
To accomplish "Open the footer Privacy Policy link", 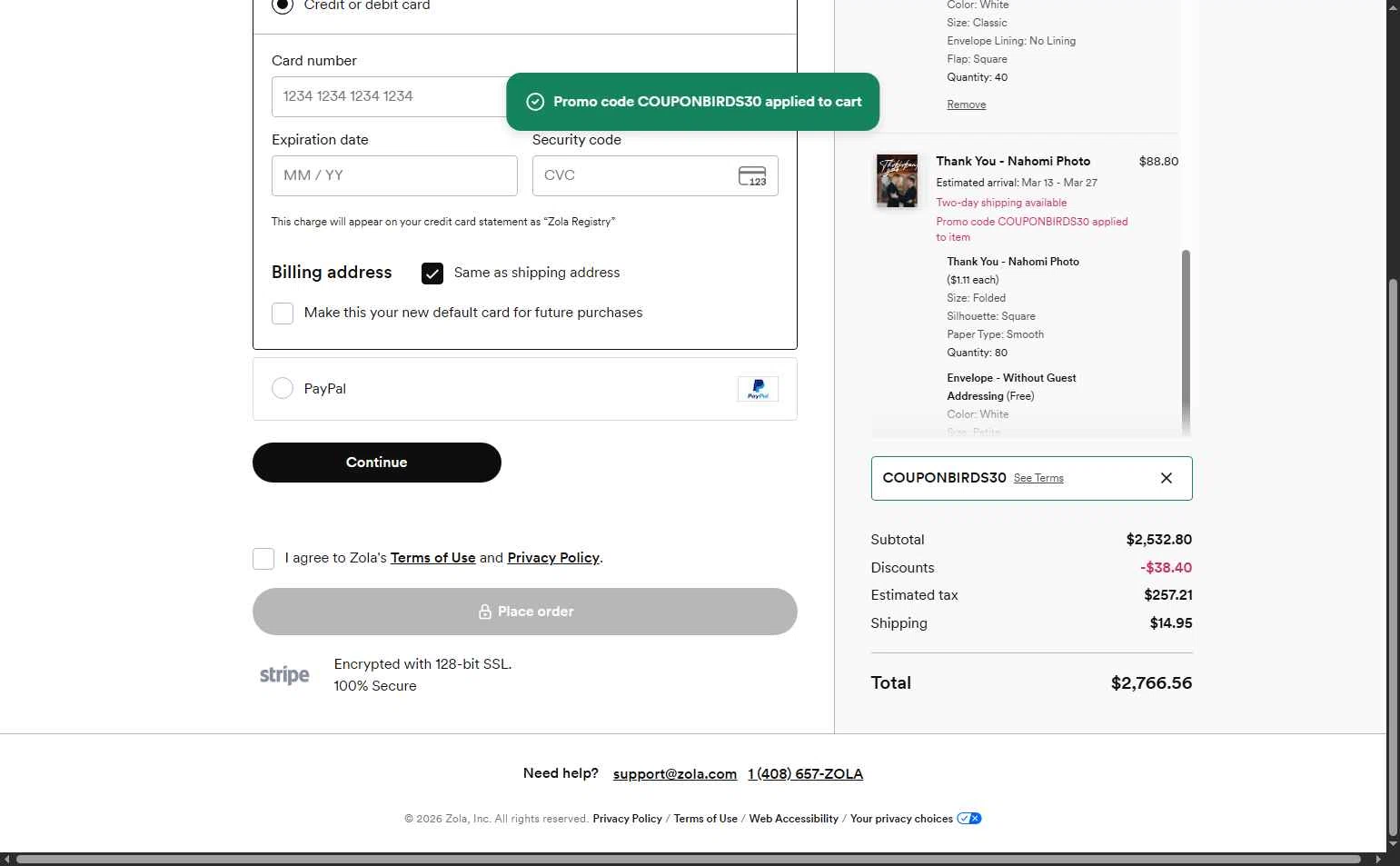I will 628,819.
